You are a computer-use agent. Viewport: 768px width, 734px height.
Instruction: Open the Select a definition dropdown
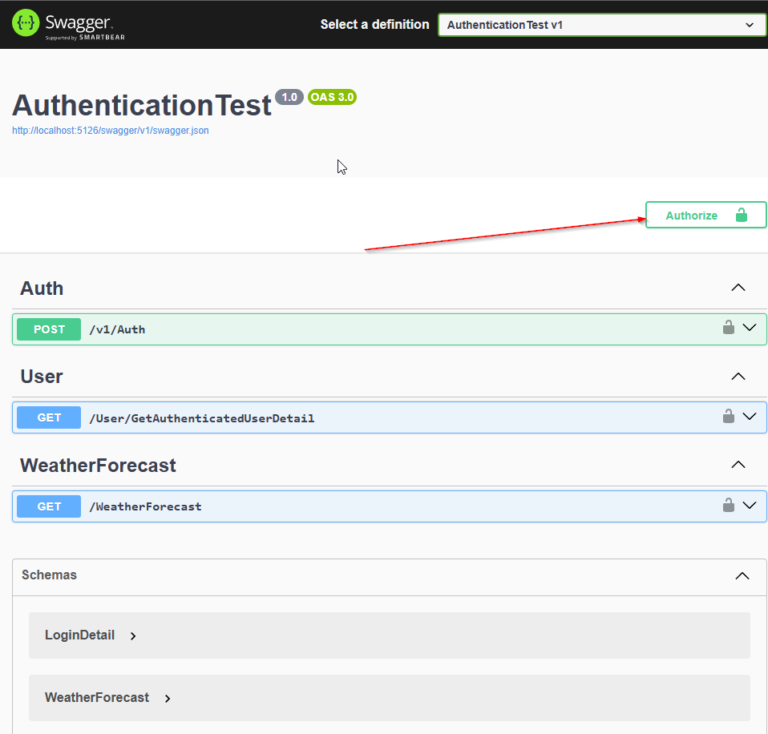coord(602,25)
